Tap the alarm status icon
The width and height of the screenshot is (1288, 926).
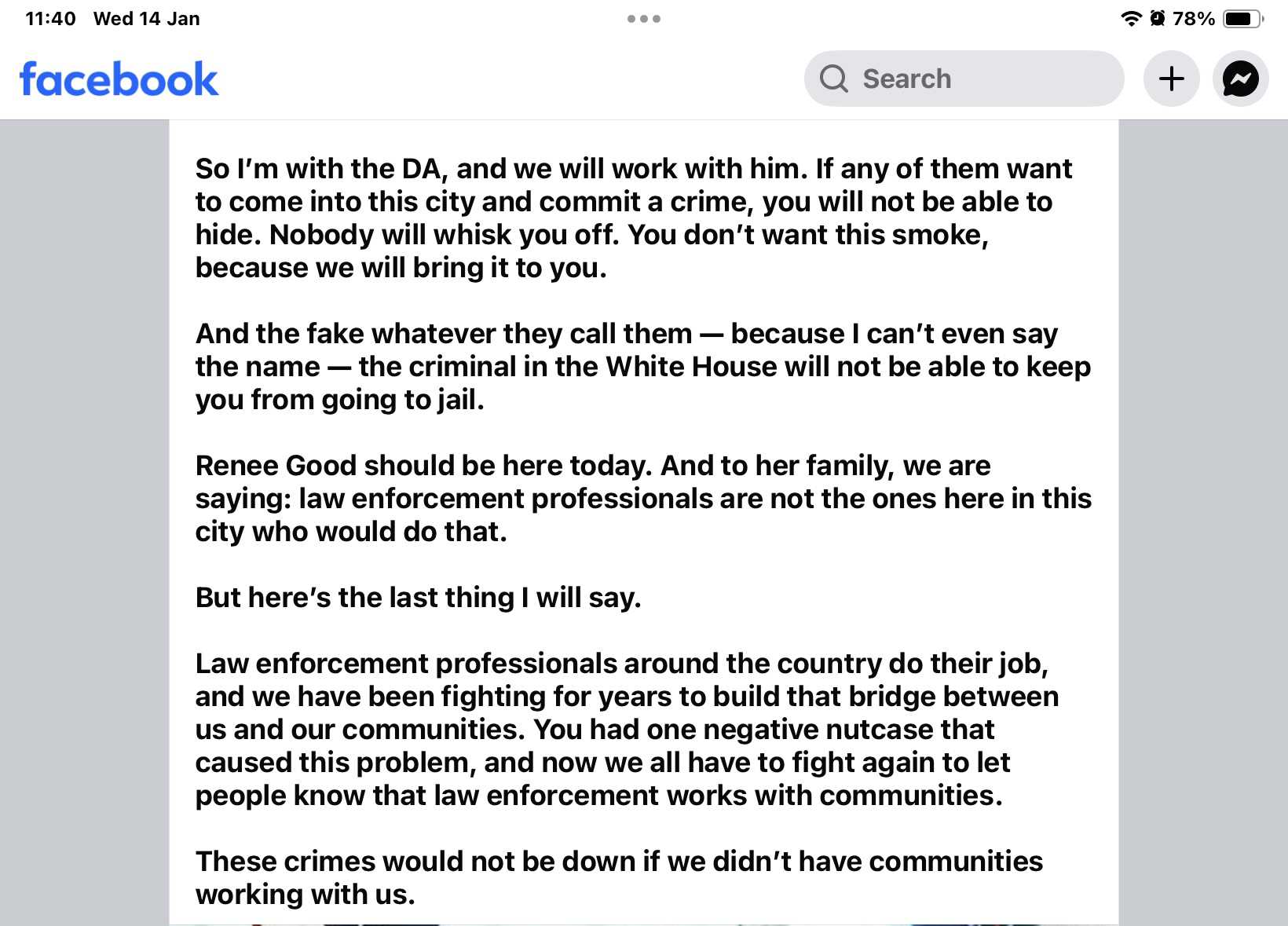(1156, 19)
